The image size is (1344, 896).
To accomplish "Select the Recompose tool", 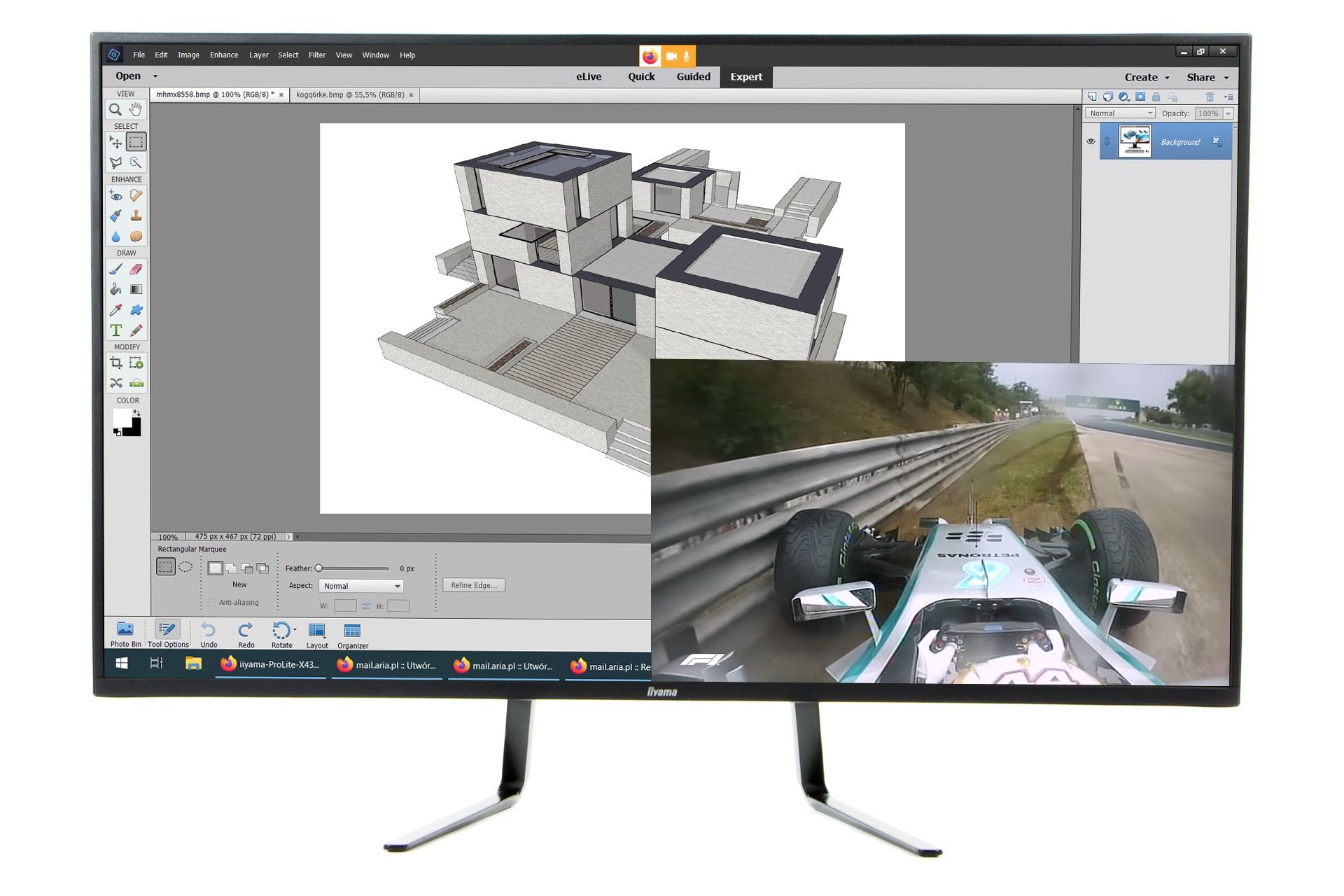I will 136,363.
